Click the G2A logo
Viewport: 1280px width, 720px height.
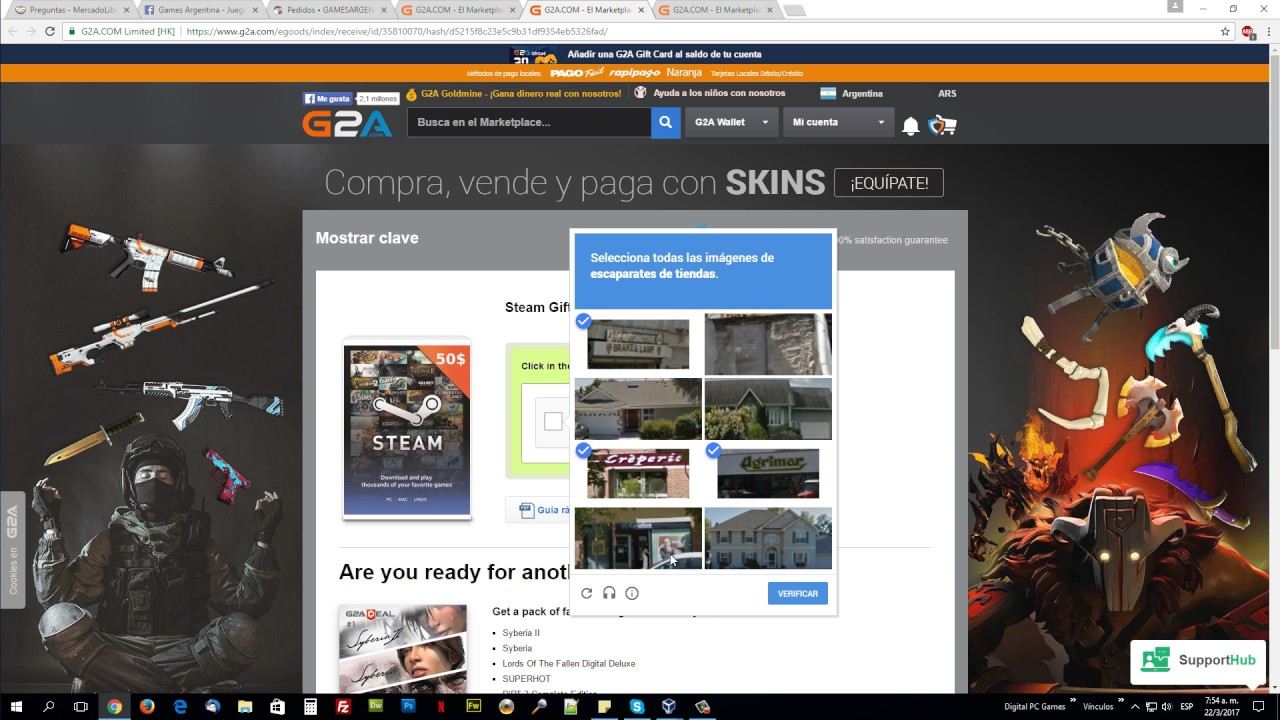coord(347,124)
